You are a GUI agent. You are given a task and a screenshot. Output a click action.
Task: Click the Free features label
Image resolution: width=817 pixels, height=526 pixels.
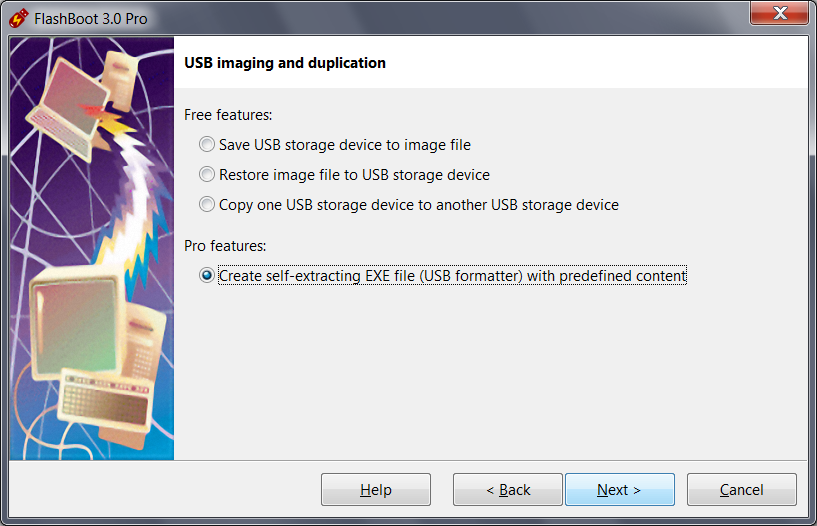(x=228, y=115)
